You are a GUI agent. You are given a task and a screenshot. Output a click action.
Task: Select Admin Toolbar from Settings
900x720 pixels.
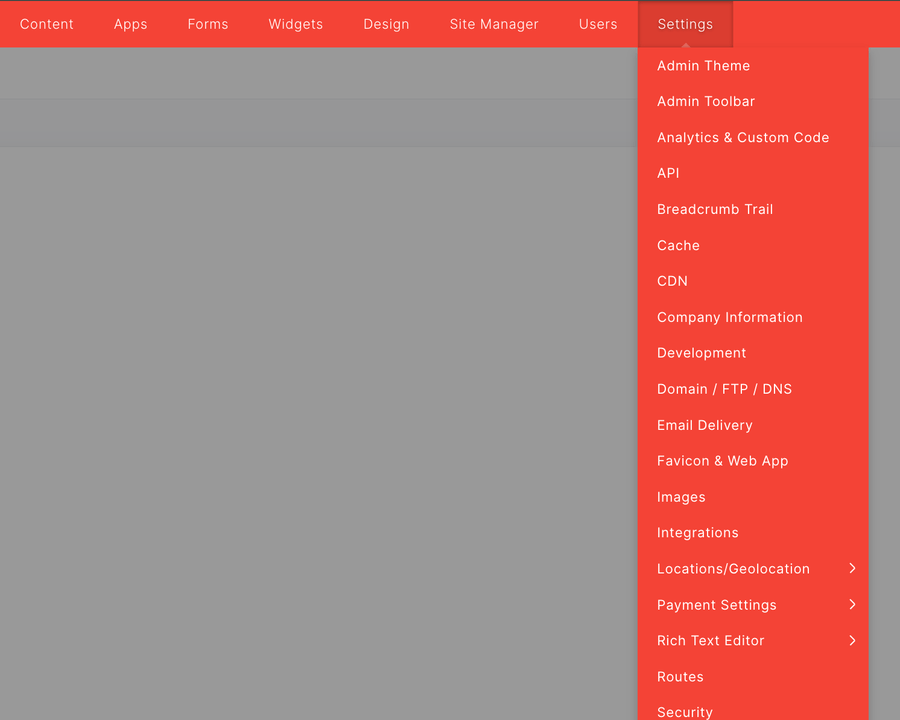point(753,102)
